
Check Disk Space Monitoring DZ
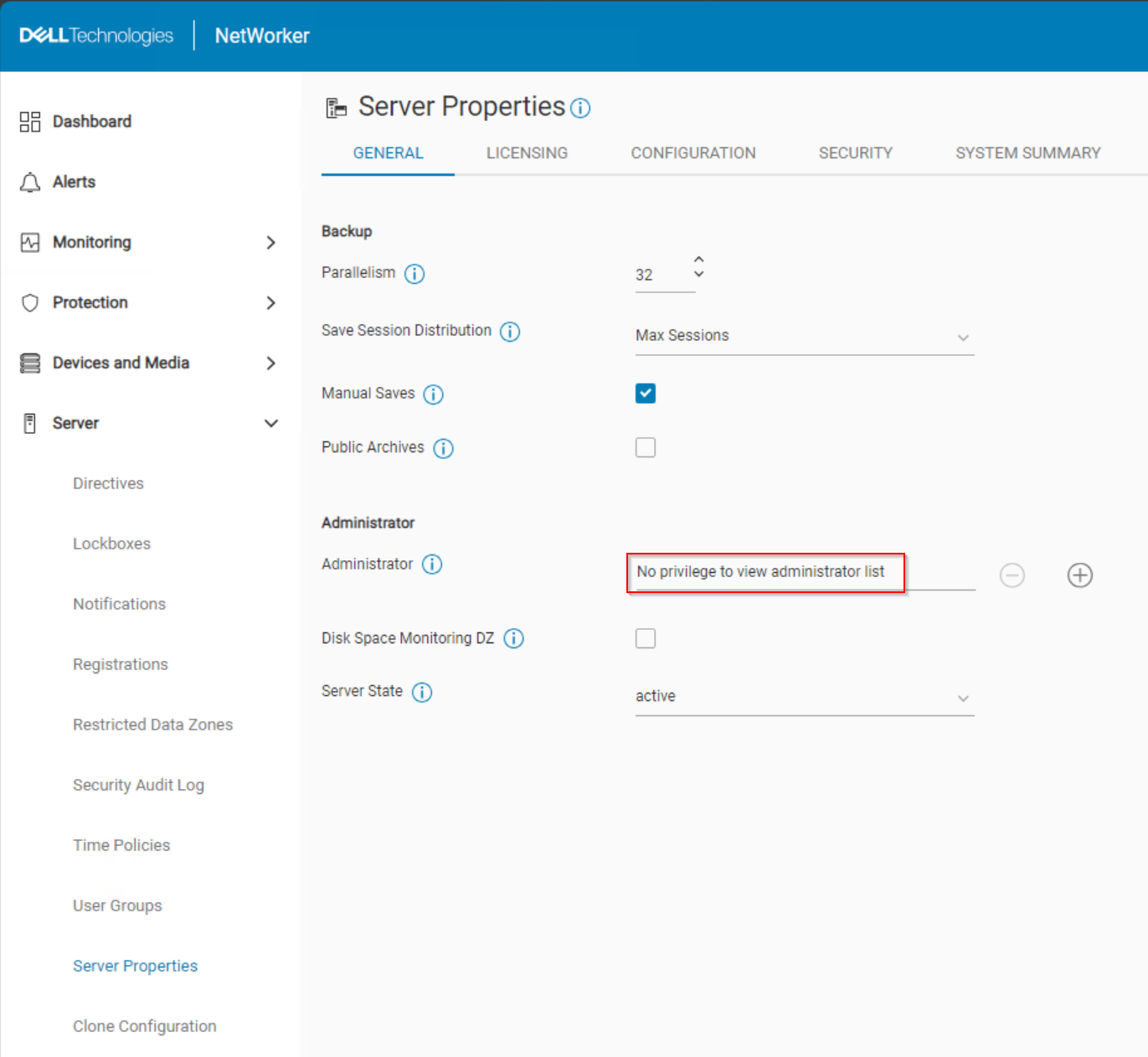click(x=645, y=637)
